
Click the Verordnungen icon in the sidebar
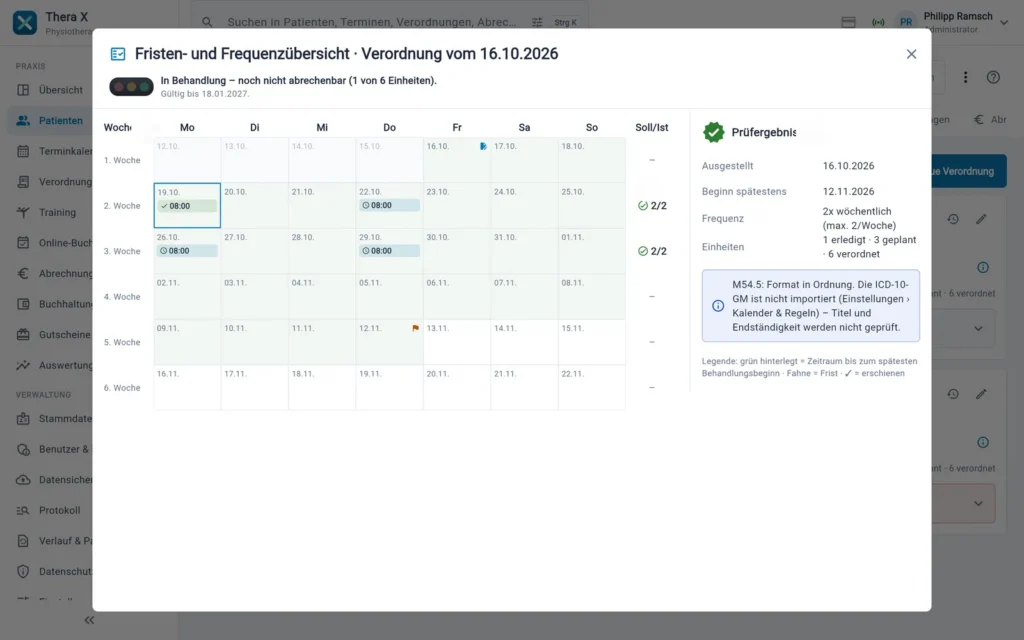[23, 182]
